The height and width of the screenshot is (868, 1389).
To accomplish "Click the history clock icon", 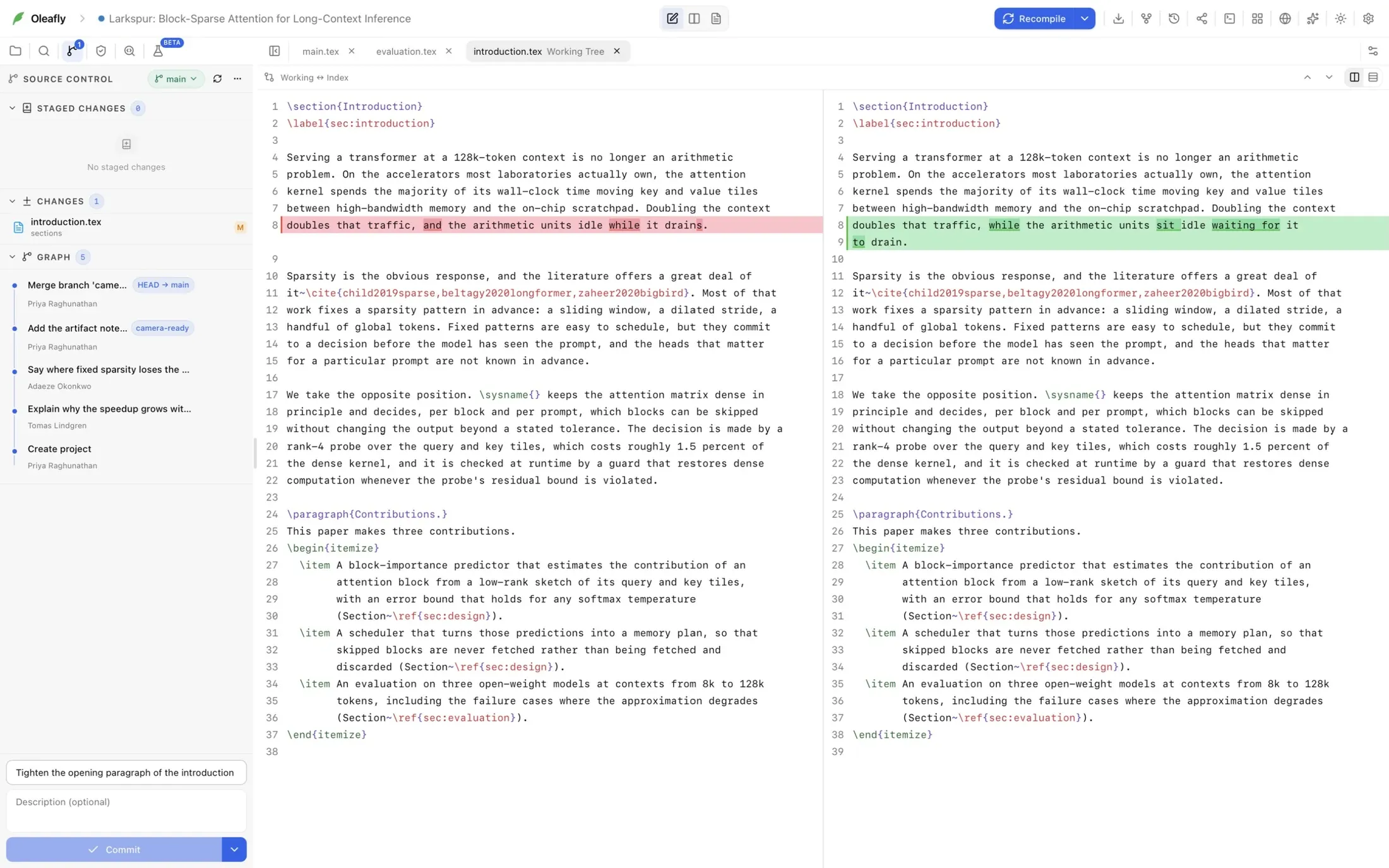I will (x=1174, y=18).
